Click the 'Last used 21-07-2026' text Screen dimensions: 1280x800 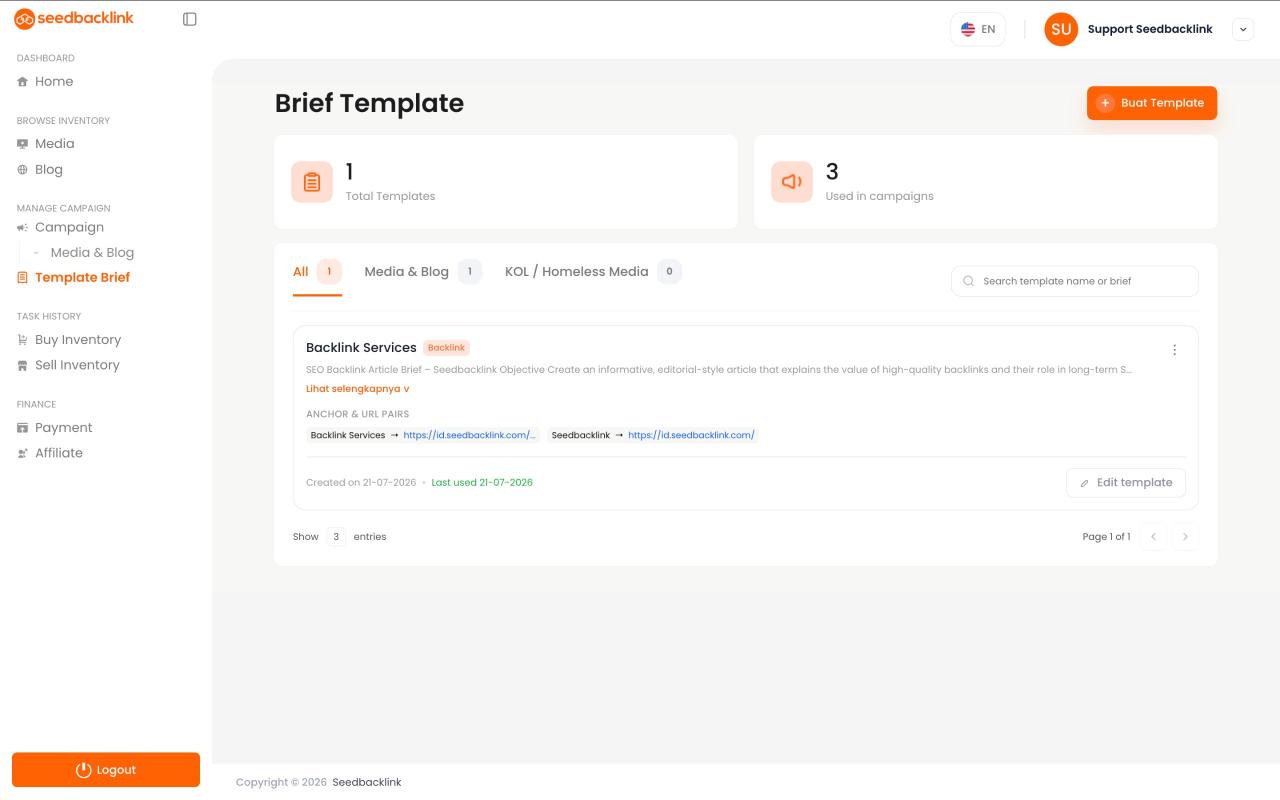pyautogui.click(x=482, y=483)
